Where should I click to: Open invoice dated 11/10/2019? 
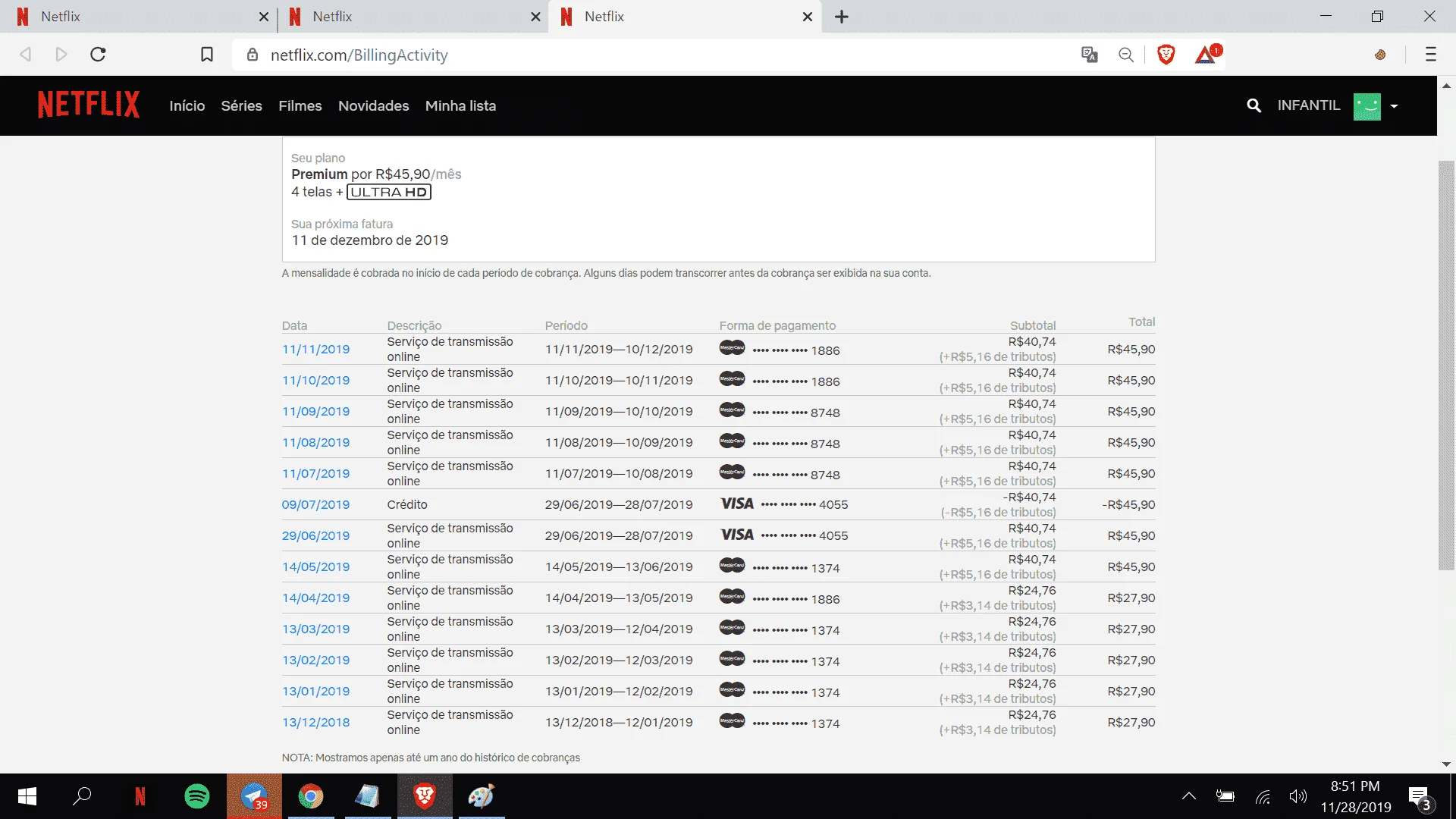coord(315,381)
